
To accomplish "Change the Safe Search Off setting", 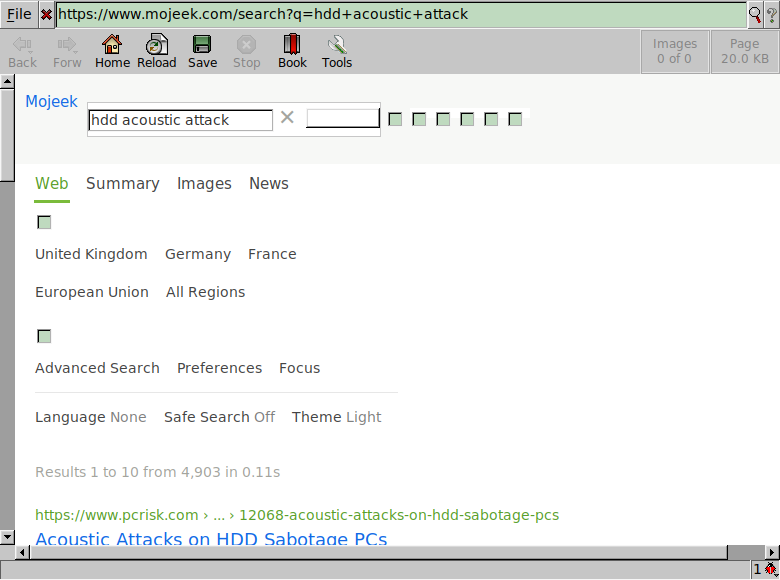I will coord(219,417).
